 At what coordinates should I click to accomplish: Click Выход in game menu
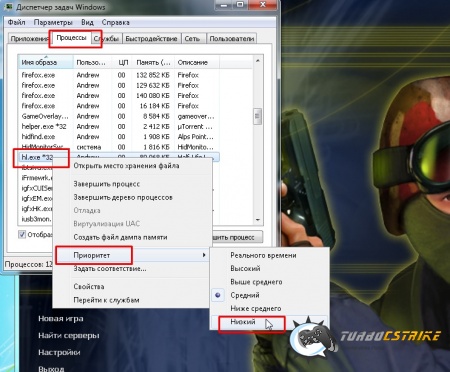tap(51, 369)
